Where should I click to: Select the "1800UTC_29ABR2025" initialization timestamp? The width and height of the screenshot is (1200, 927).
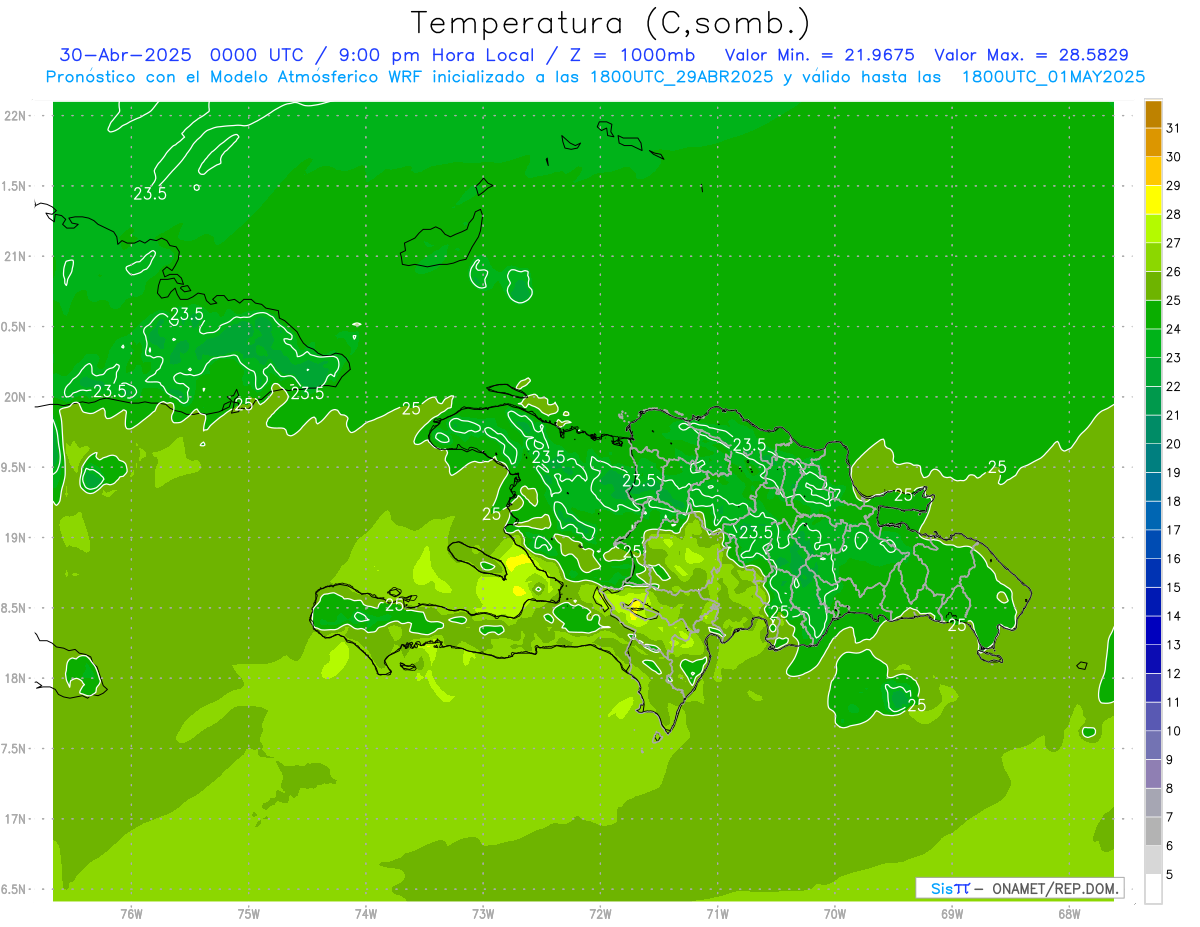pos(680,77)
